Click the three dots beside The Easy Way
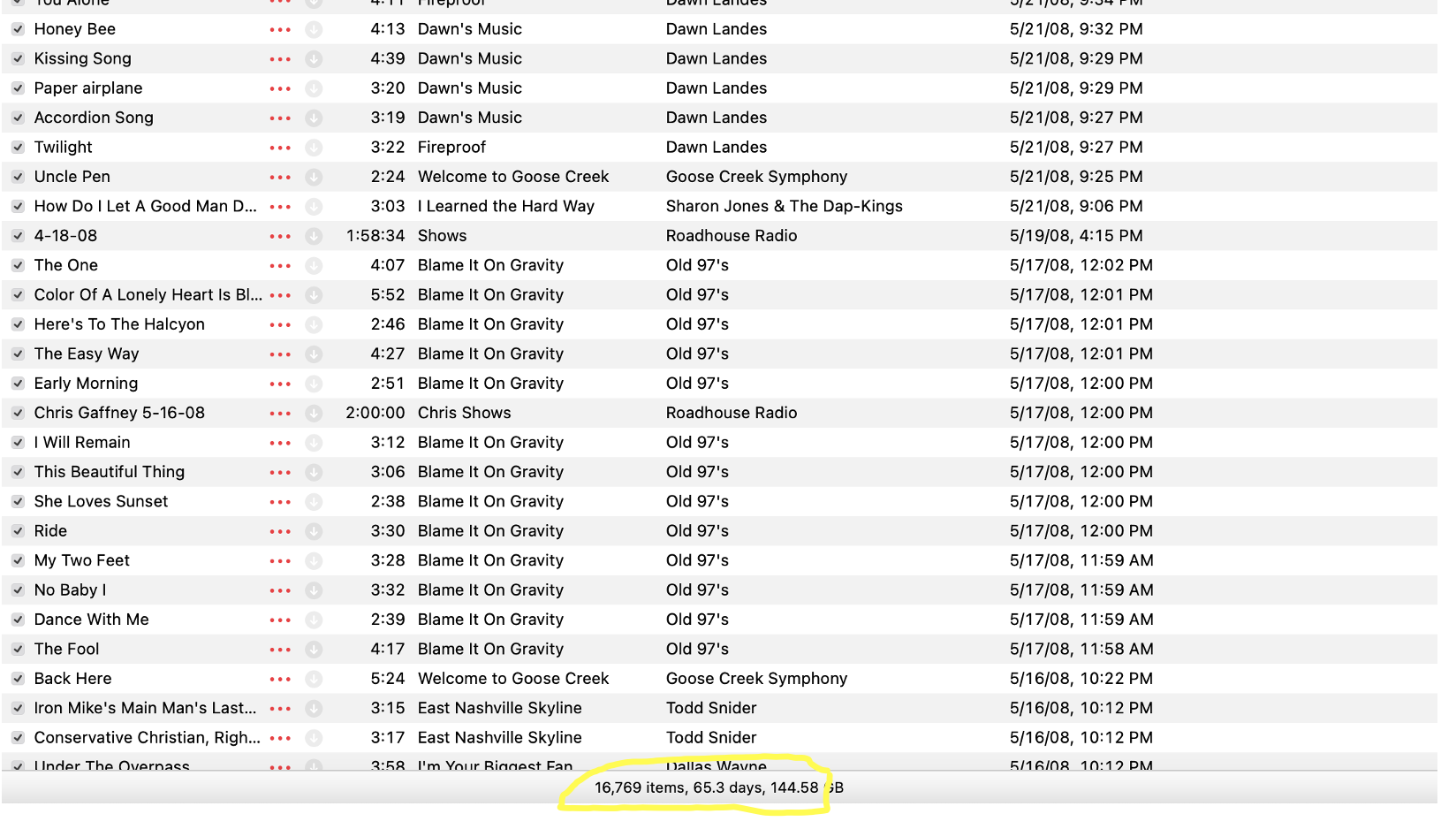Screen dimensions: 1456x829 tap(280, 354)
